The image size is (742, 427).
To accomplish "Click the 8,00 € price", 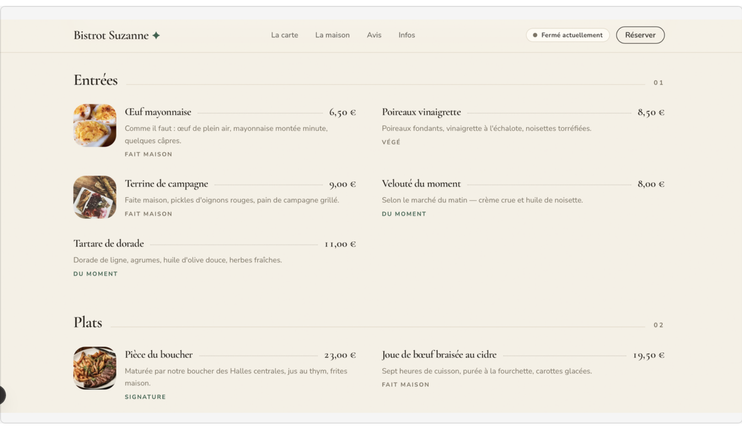I will tap(651, 184).
